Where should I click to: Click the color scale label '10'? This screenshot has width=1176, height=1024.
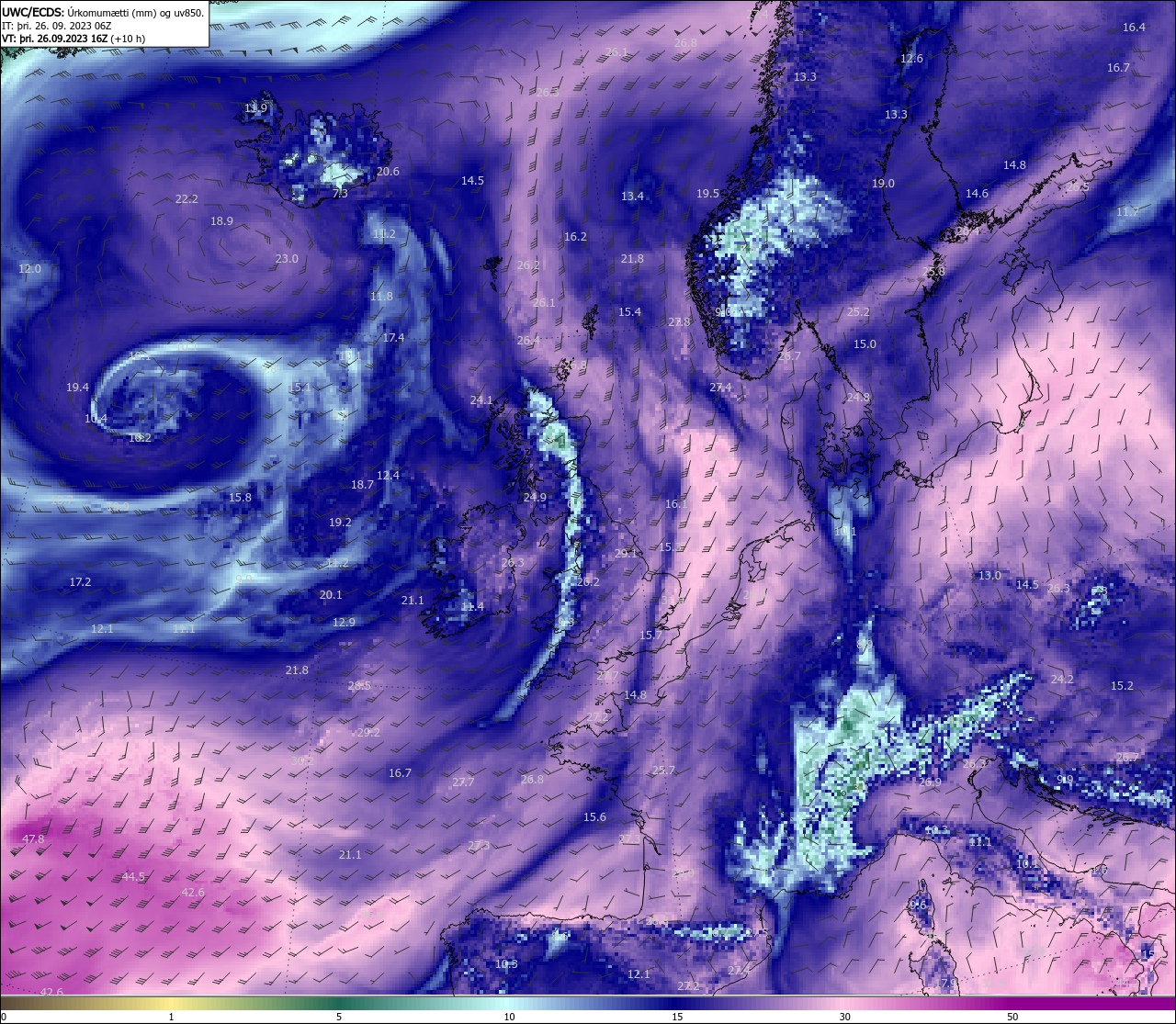(508, 1017)
